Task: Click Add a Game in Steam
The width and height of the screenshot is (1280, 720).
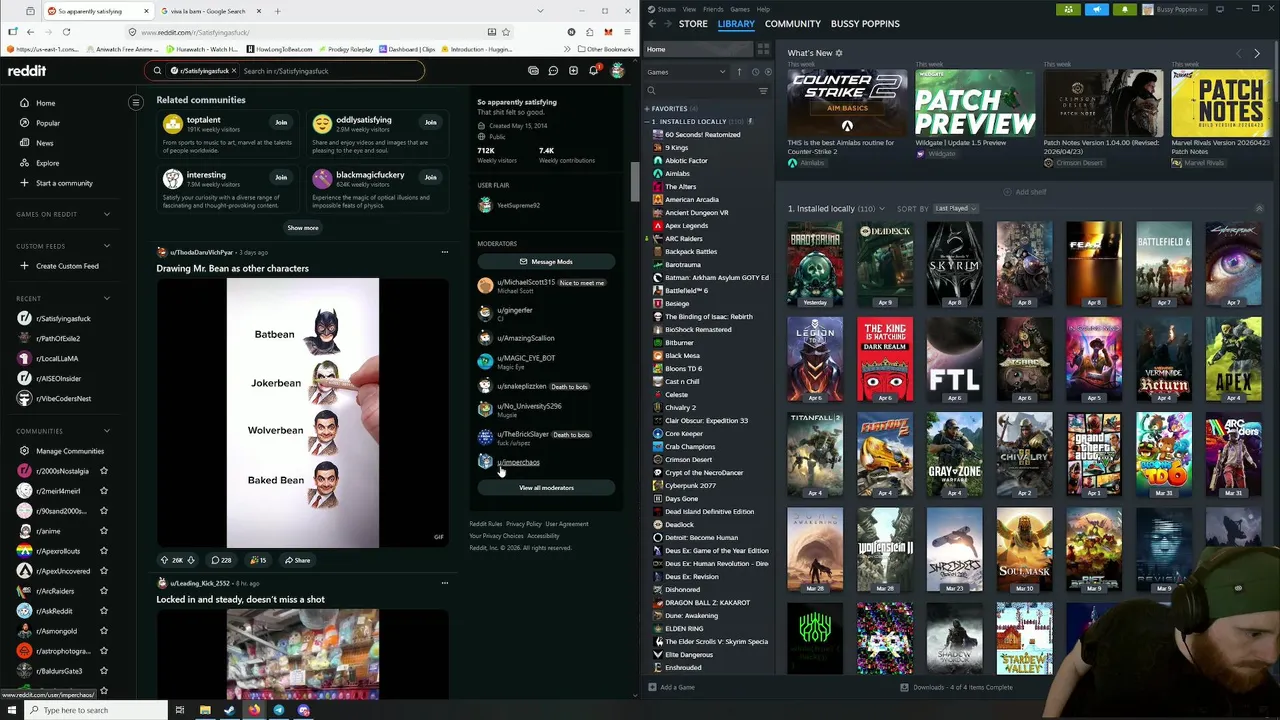Action: [671, 687]
